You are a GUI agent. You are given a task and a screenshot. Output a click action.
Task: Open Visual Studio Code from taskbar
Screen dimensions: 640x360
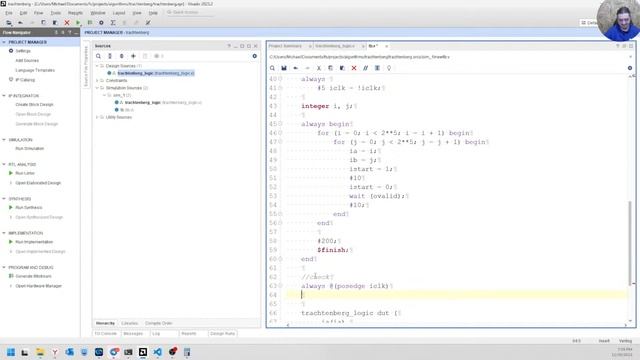[158, 352]
